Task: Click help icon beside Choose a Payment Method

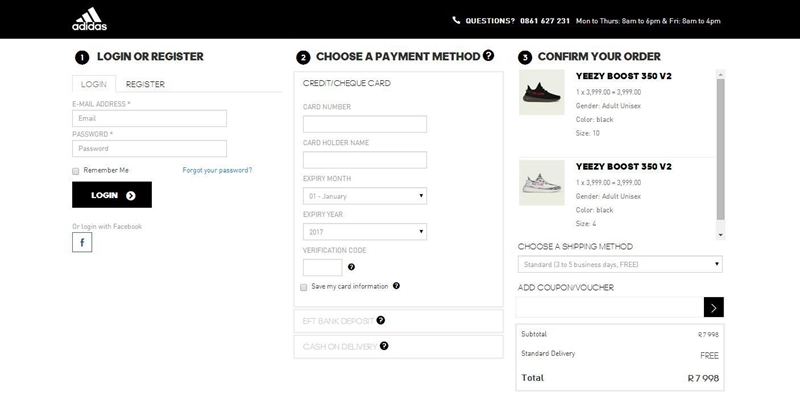Action: pyautogui.click(x=489, y=56)
